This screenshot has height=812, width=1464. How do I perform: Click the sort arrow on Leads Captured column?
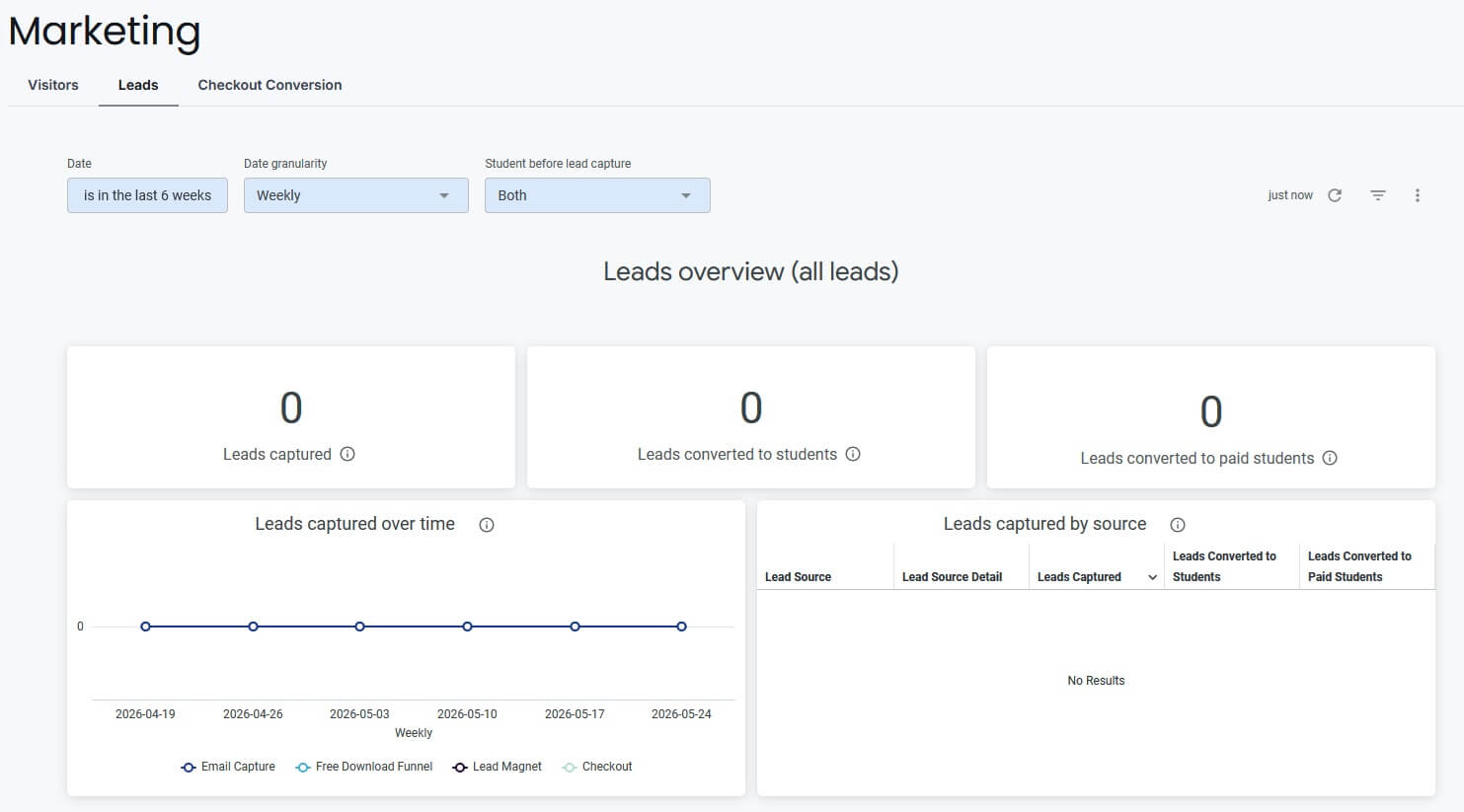tap(1152, 577)
